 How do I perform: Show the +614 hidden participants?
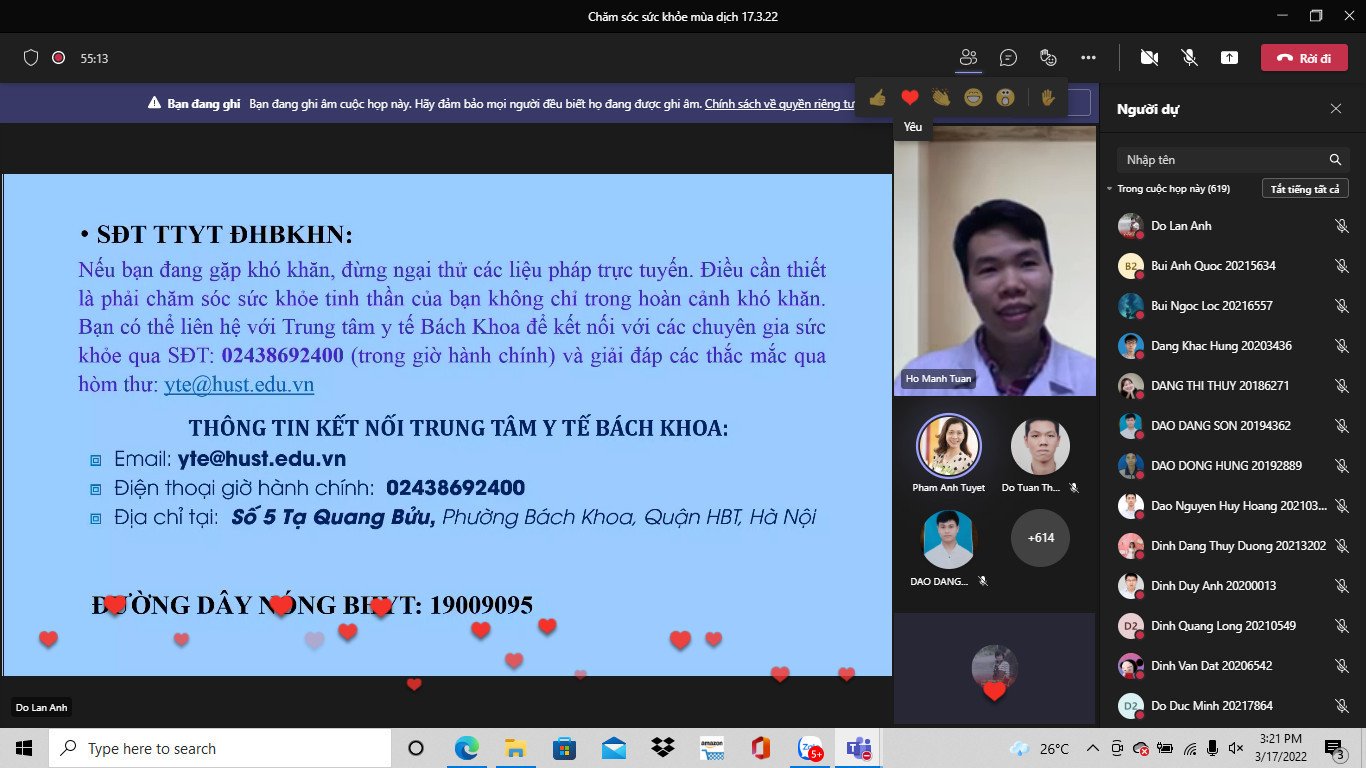pyautogui.click(x=1040, y=537)
